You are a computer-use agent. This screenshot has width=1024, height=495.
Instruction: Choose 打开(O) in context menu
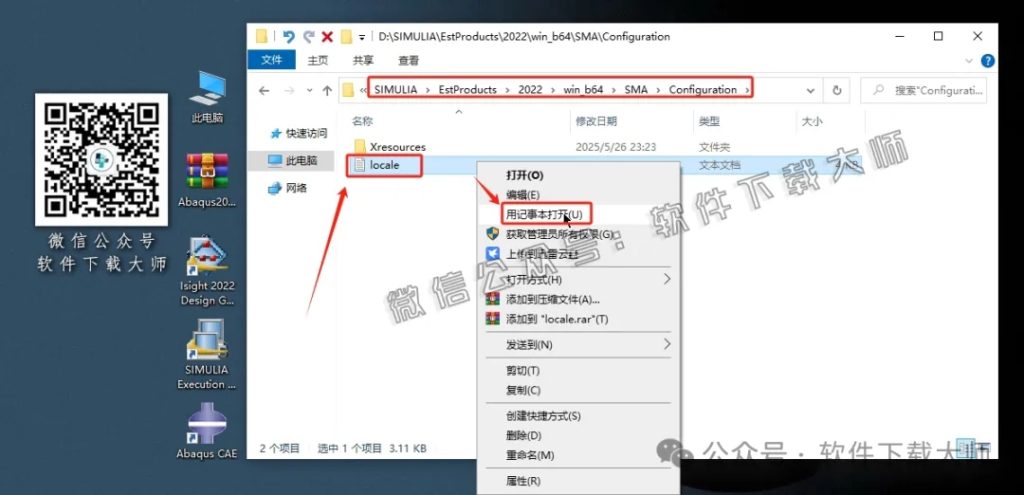coord(524,175)
